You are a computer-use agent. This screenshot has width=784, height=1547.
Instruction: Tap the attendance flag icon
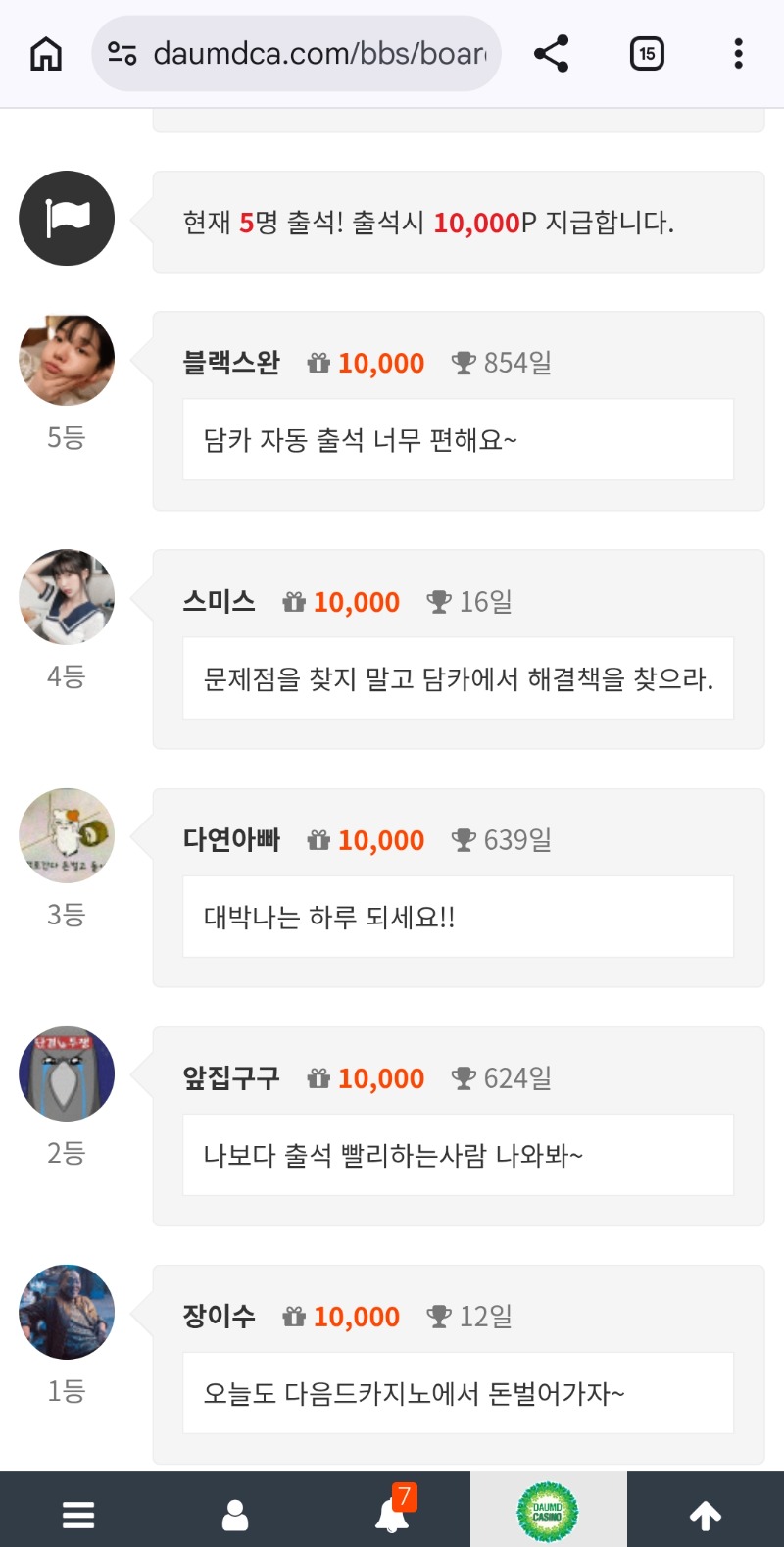(x=67, y=219)
